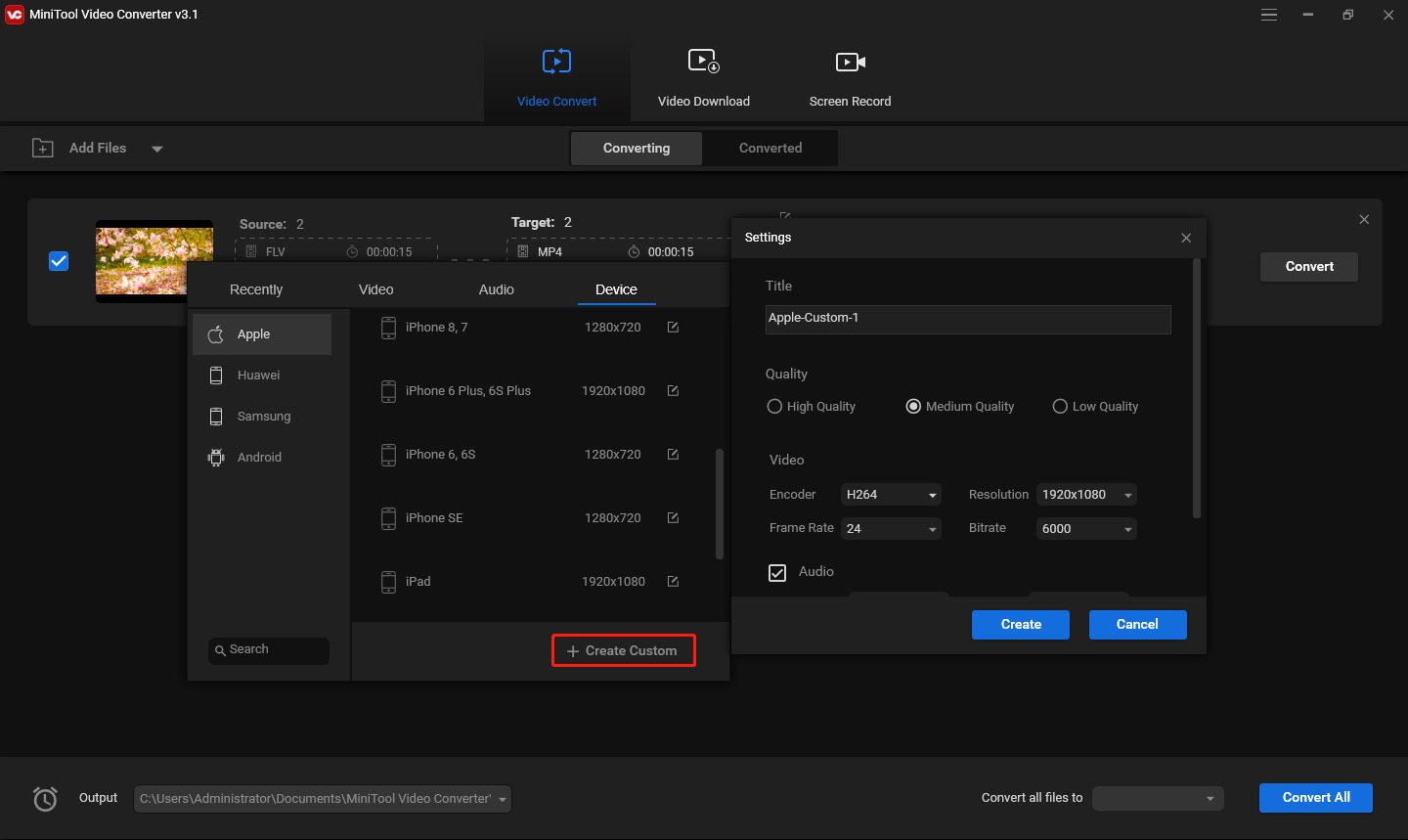The width and height of the screenshot is (1408, 840).
Task: Edit the iPhone 6 Plus, 6S Plus preset
Action: (673, 390)
